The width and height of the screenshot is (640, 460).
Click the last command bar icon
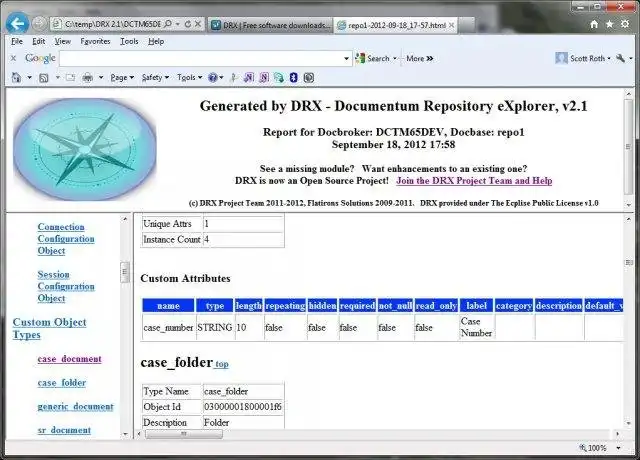(x=309, y=78)
